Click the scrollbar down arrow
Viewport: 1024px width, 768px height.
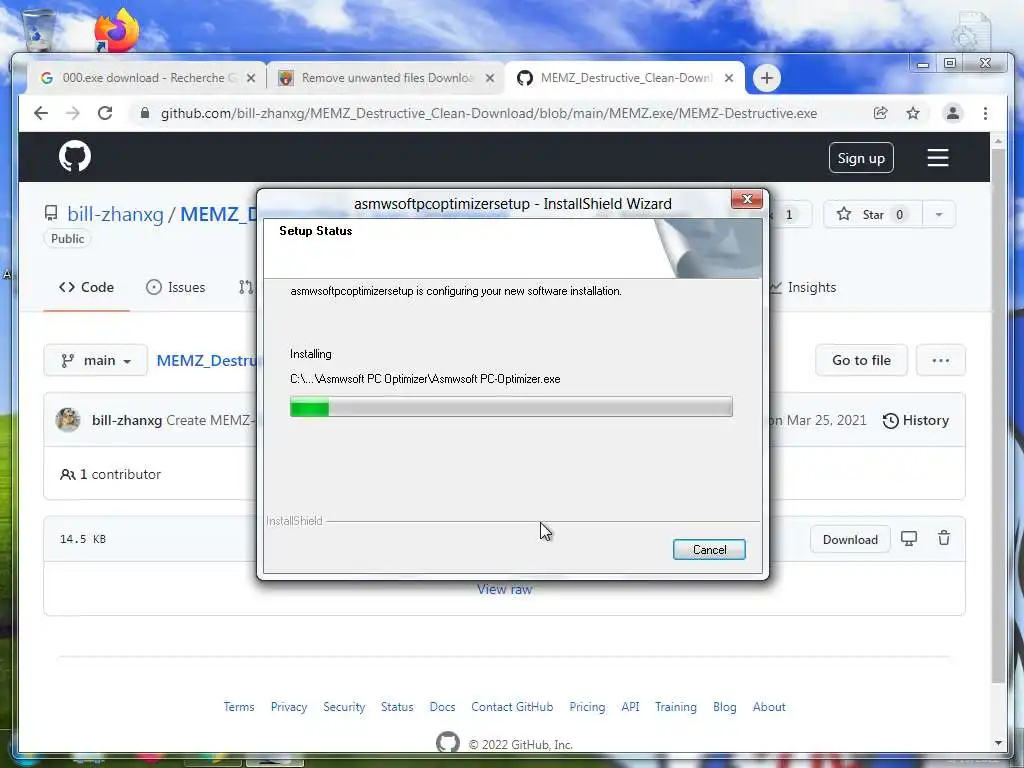(998, 743)
